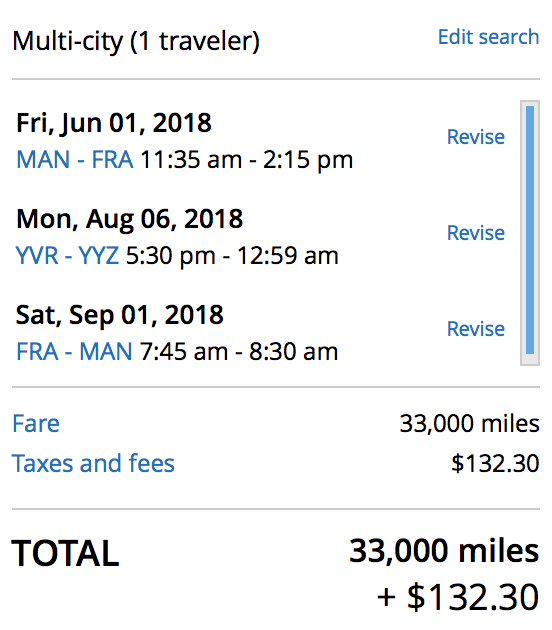Click the 7:45 am - 8:30 am times
The image size is (552, 630).
239,352
